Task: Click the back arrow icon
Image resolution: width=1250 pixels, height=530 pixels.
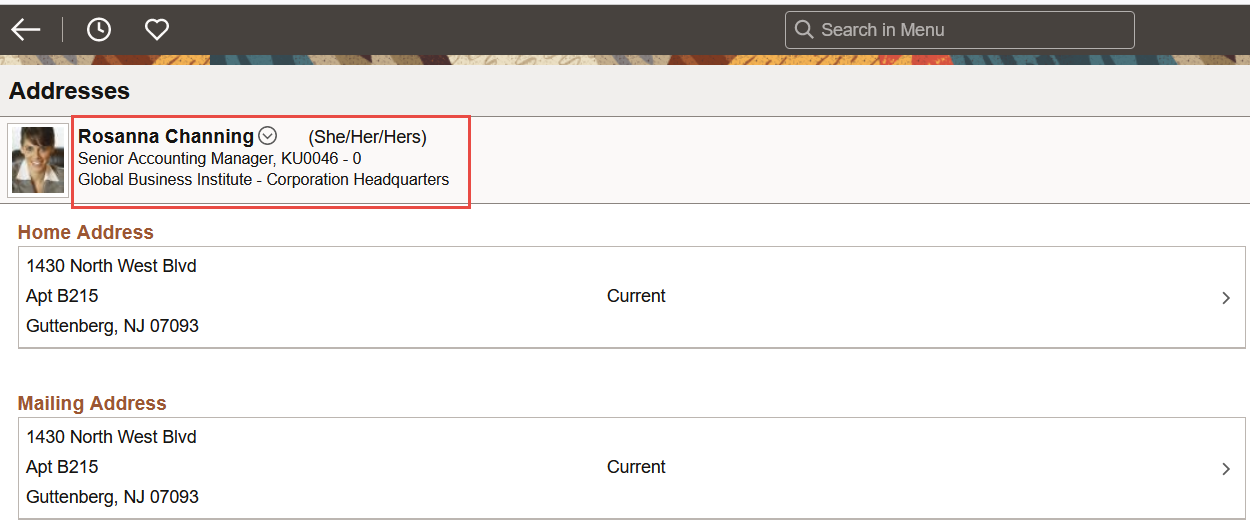Action: (x=26, y=30)
